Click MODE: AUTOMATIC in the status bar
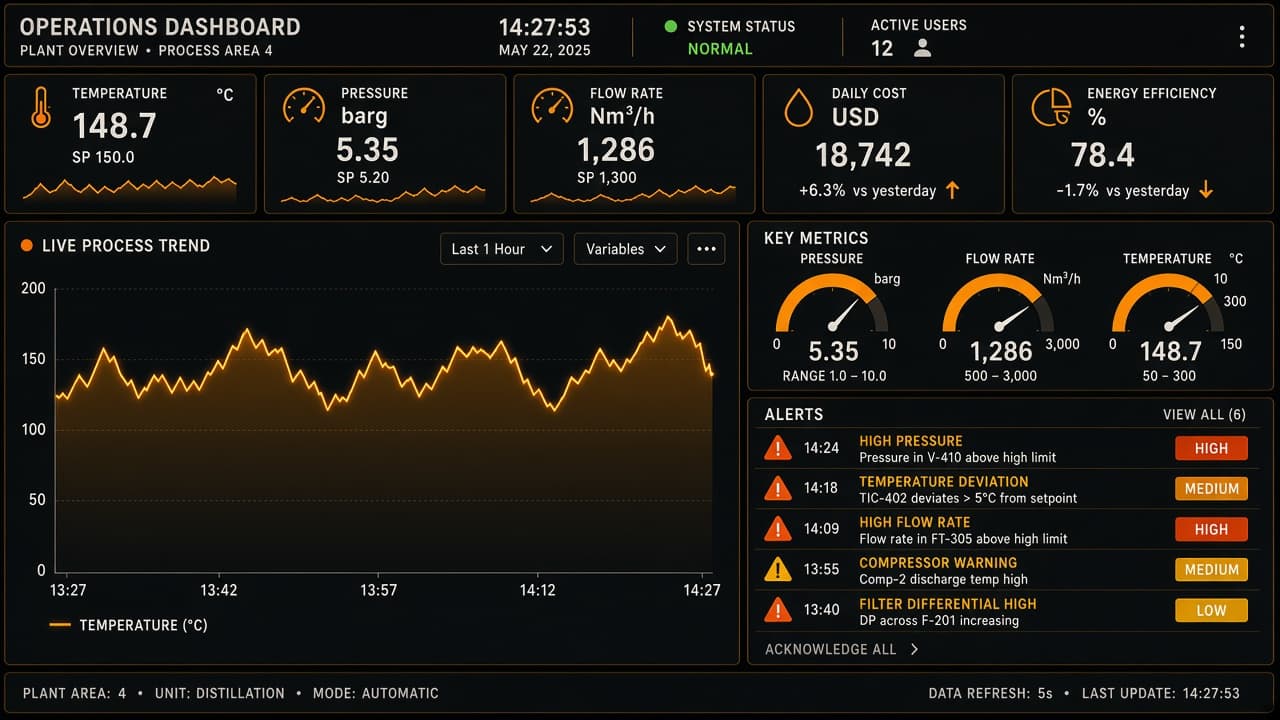The height and width of the screenshot is (720, 1280). pos(375,693)
